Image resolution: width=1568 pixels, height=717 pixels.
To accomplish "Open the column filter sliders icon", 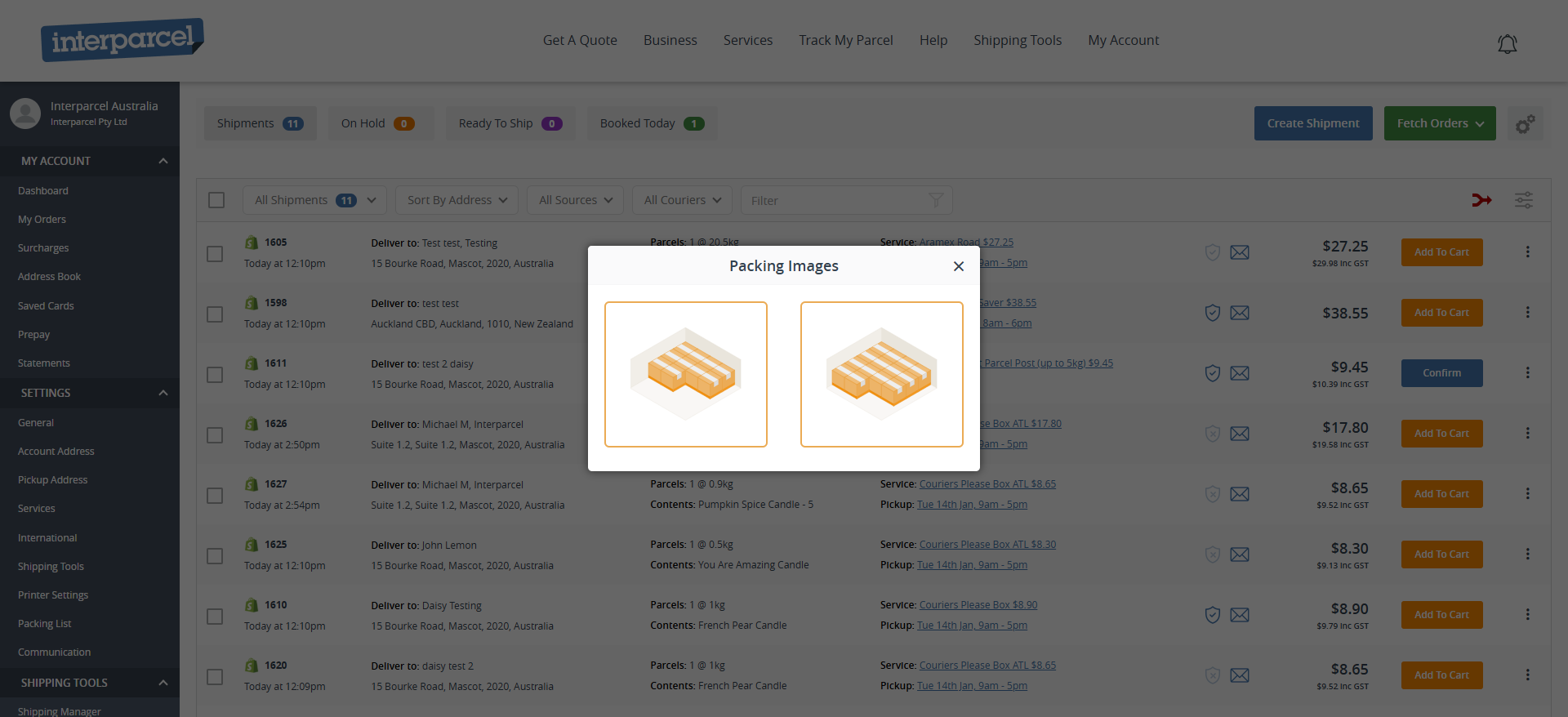I will pos(1523,200).
